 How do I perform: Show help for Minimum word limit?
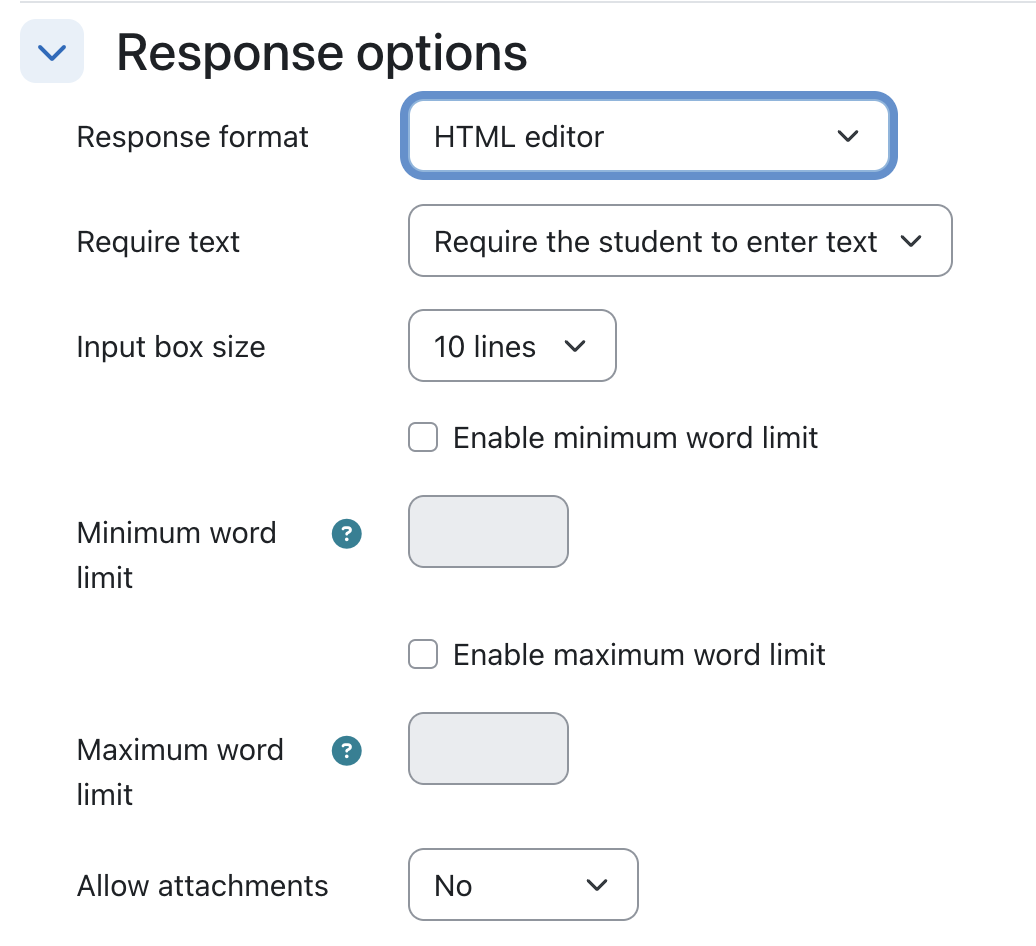[x=346, y=534]
